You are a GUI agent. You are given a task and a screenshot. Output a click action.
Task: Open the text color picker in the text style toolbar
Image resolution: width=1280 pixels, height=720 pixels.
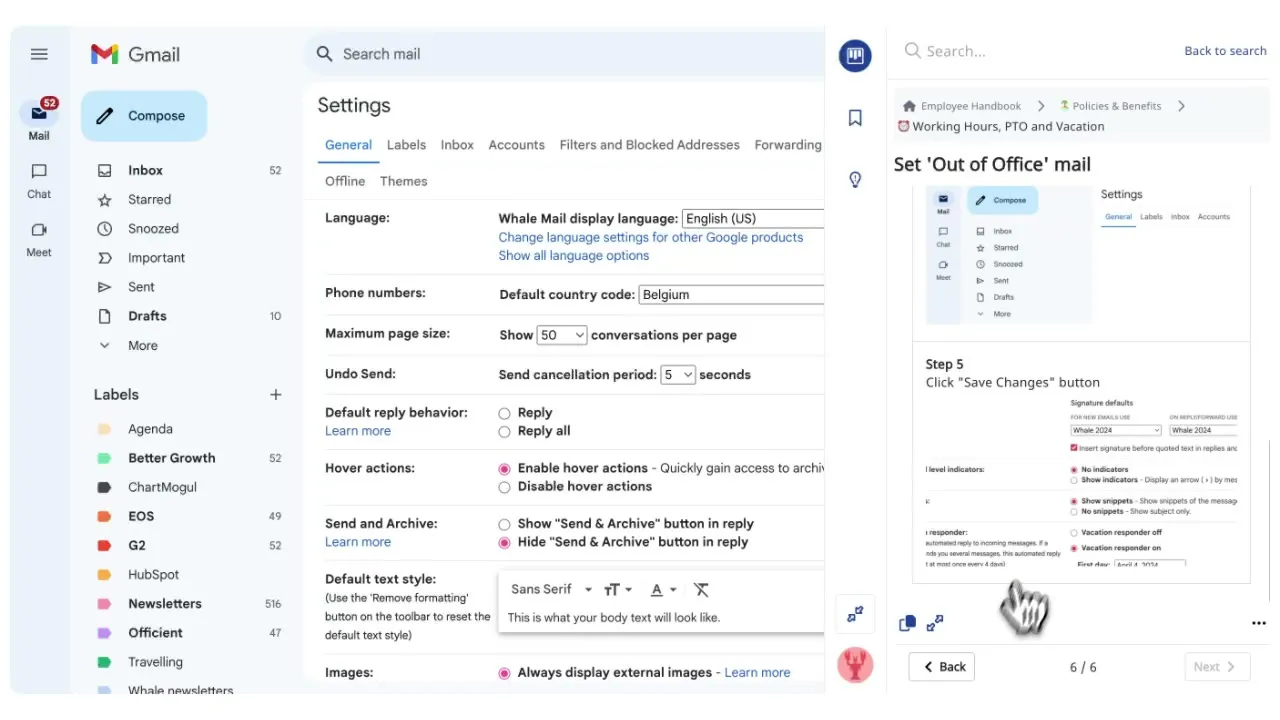(664, 590)
